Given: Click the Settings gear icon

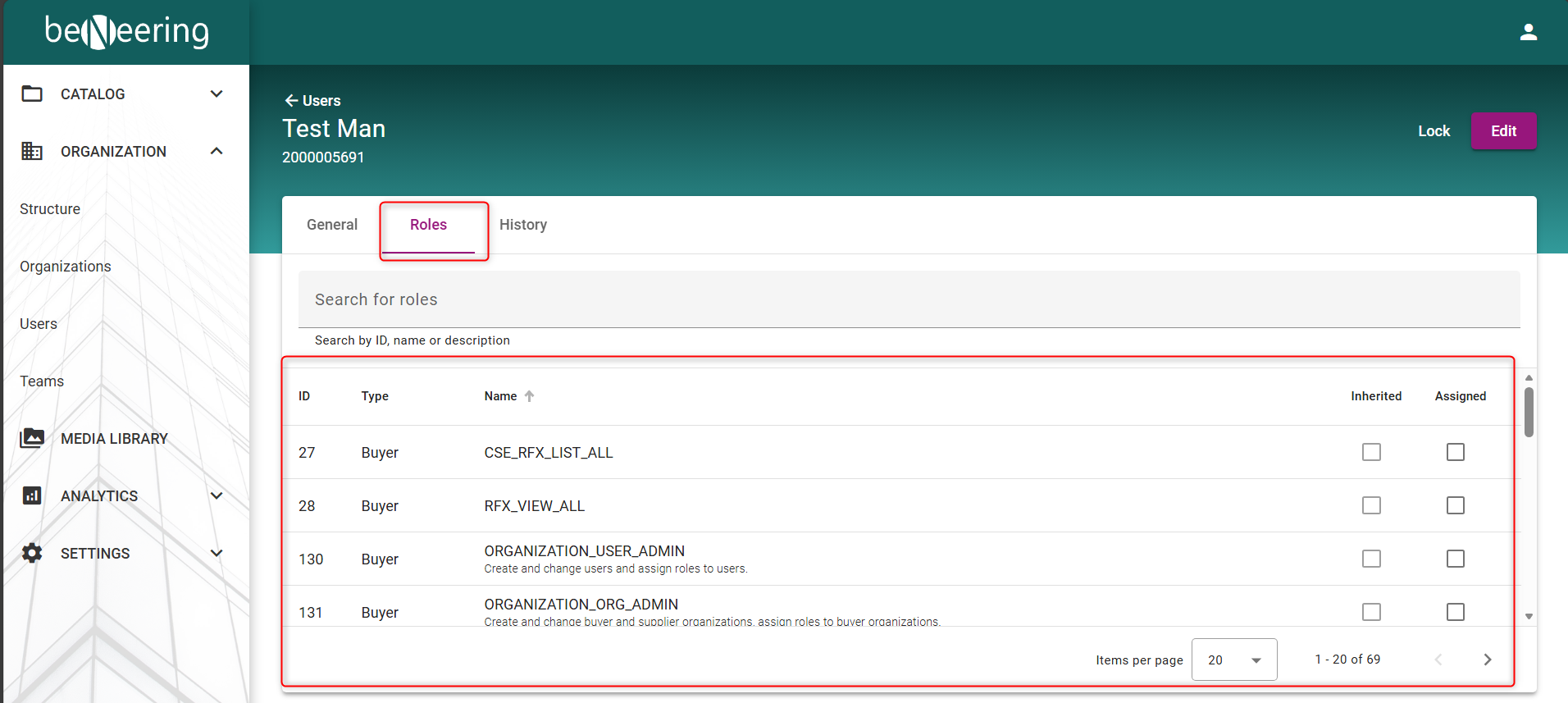Looking at the screenshot, I should pos(32,553).
